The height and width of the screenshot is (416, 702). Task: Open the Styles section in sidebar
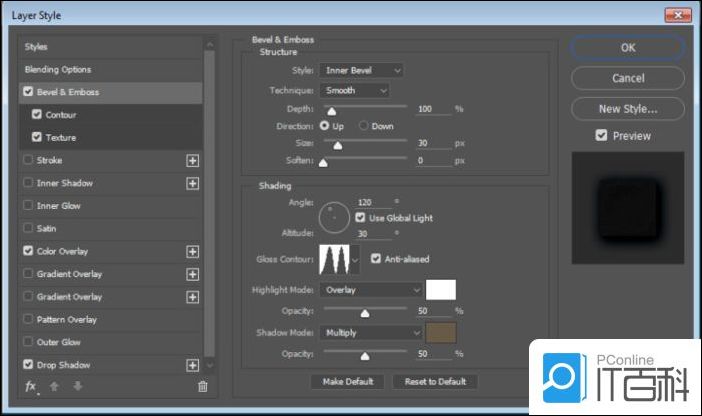click(36, 47)
